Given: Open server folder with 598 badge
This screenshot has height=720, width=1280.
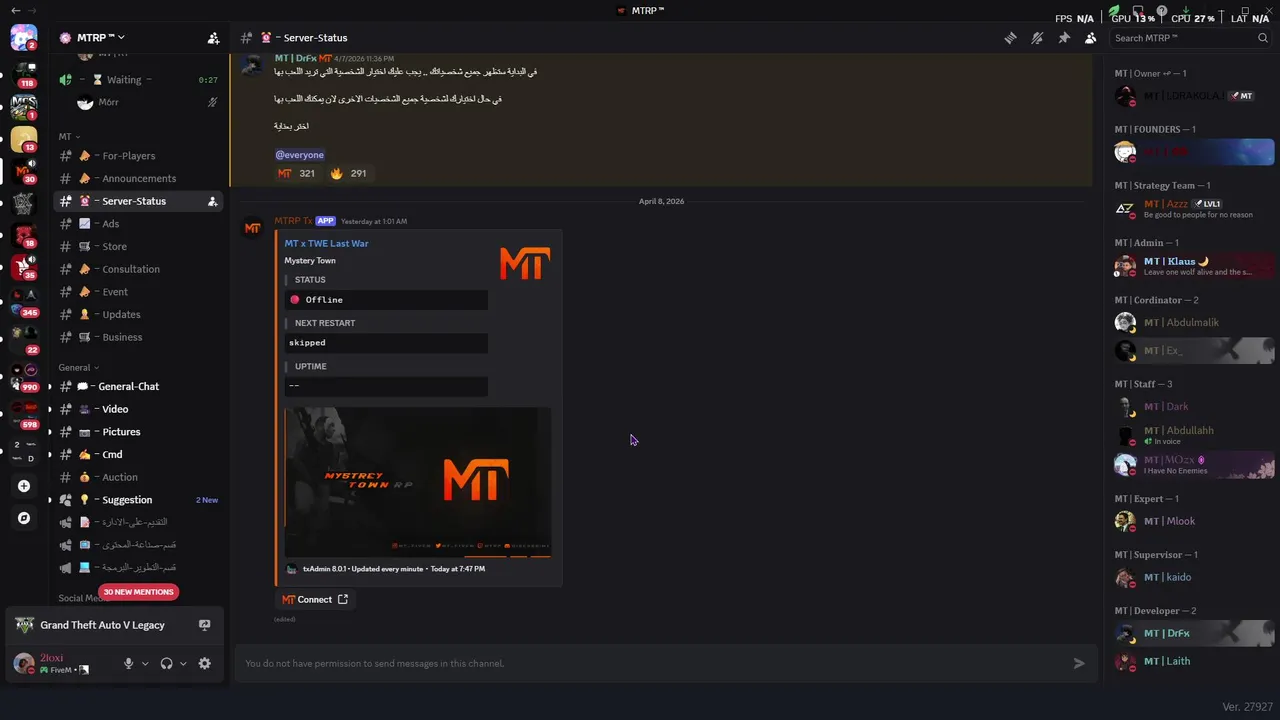Looking at the screenshot, I should pyautogui.click(x=23, y=413).
